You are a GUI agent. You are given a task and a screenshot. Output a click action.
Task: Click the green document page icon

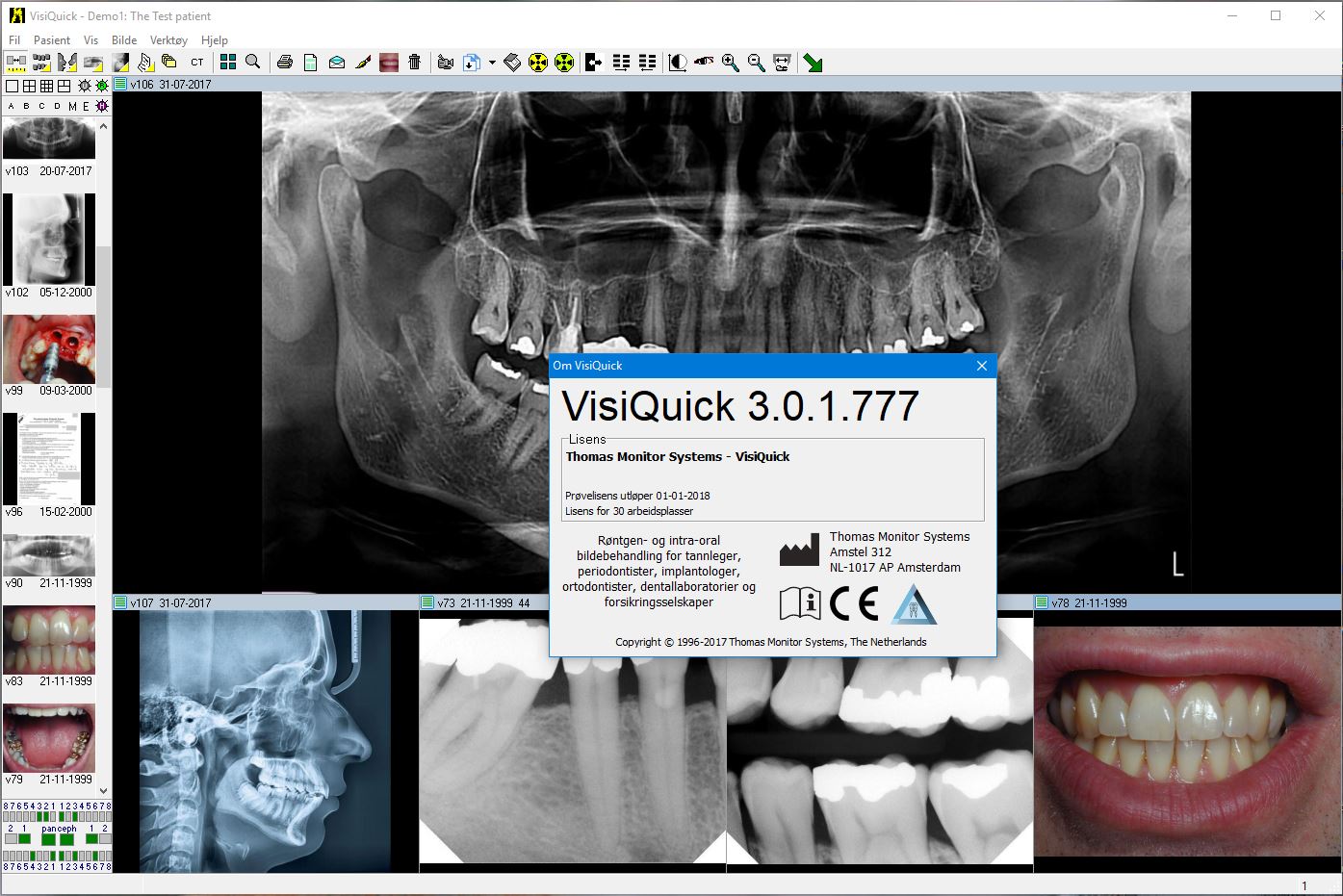tap(311, 63)
